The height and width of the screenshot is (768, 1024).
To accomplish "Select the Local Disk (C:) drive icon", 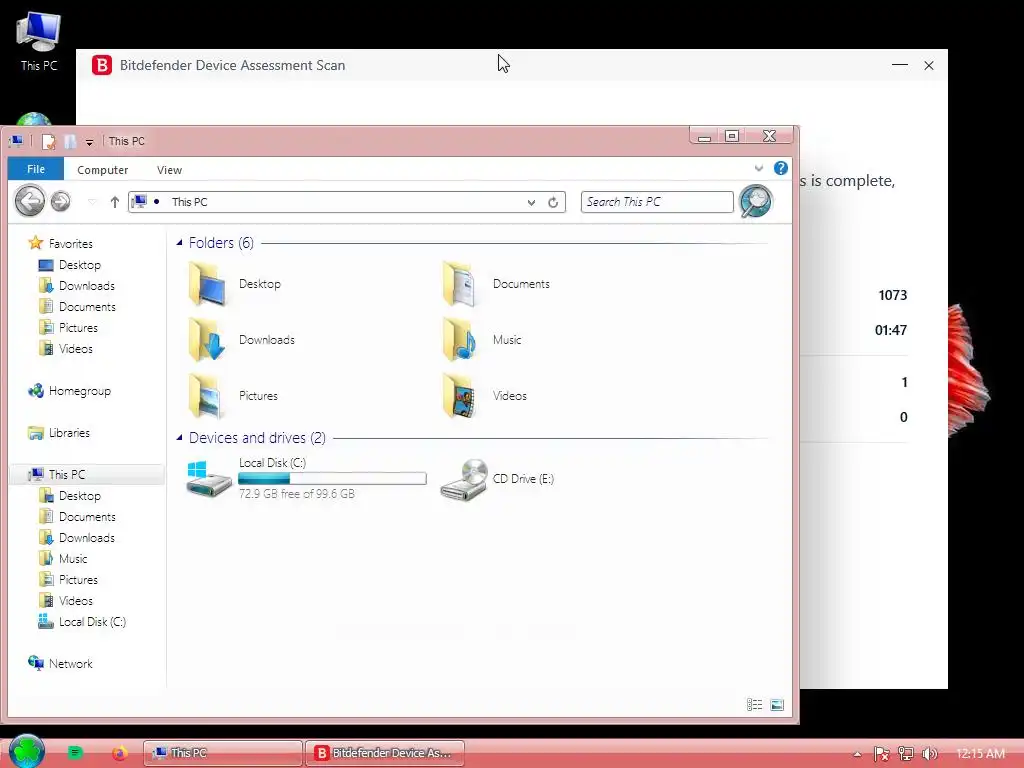I will (x=209, y=479).
